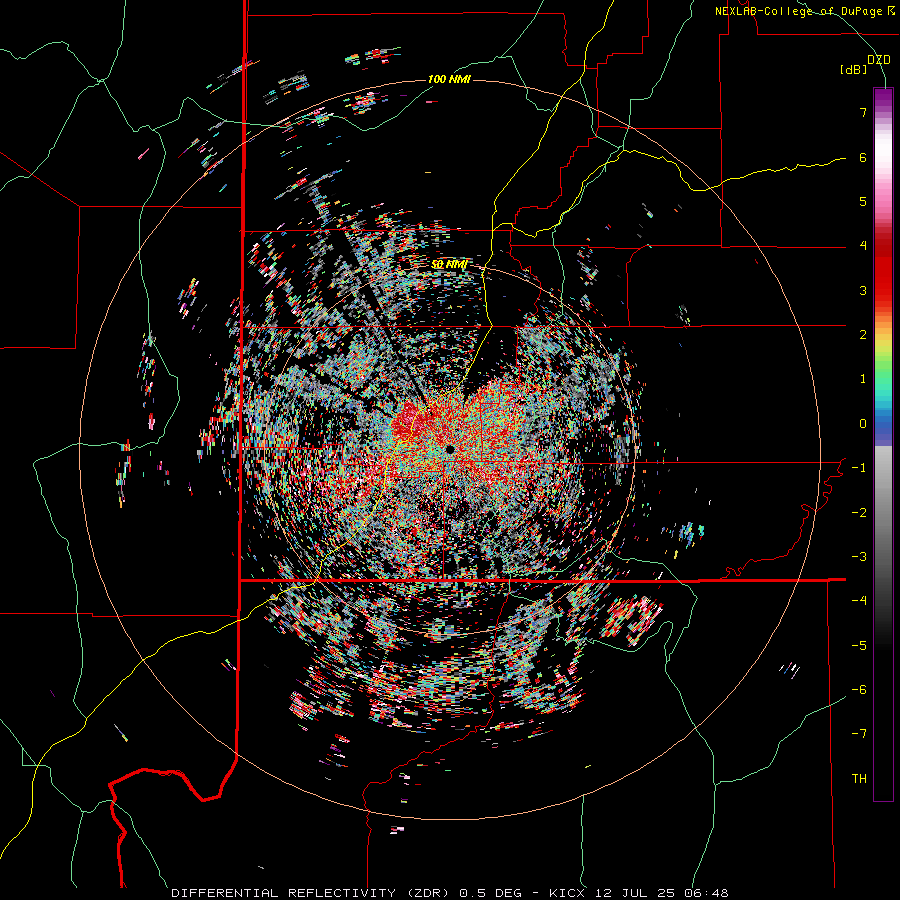Screen dimensions: 900x900
Task: Click the 1 value on the color scale
Action: [863, 379]
